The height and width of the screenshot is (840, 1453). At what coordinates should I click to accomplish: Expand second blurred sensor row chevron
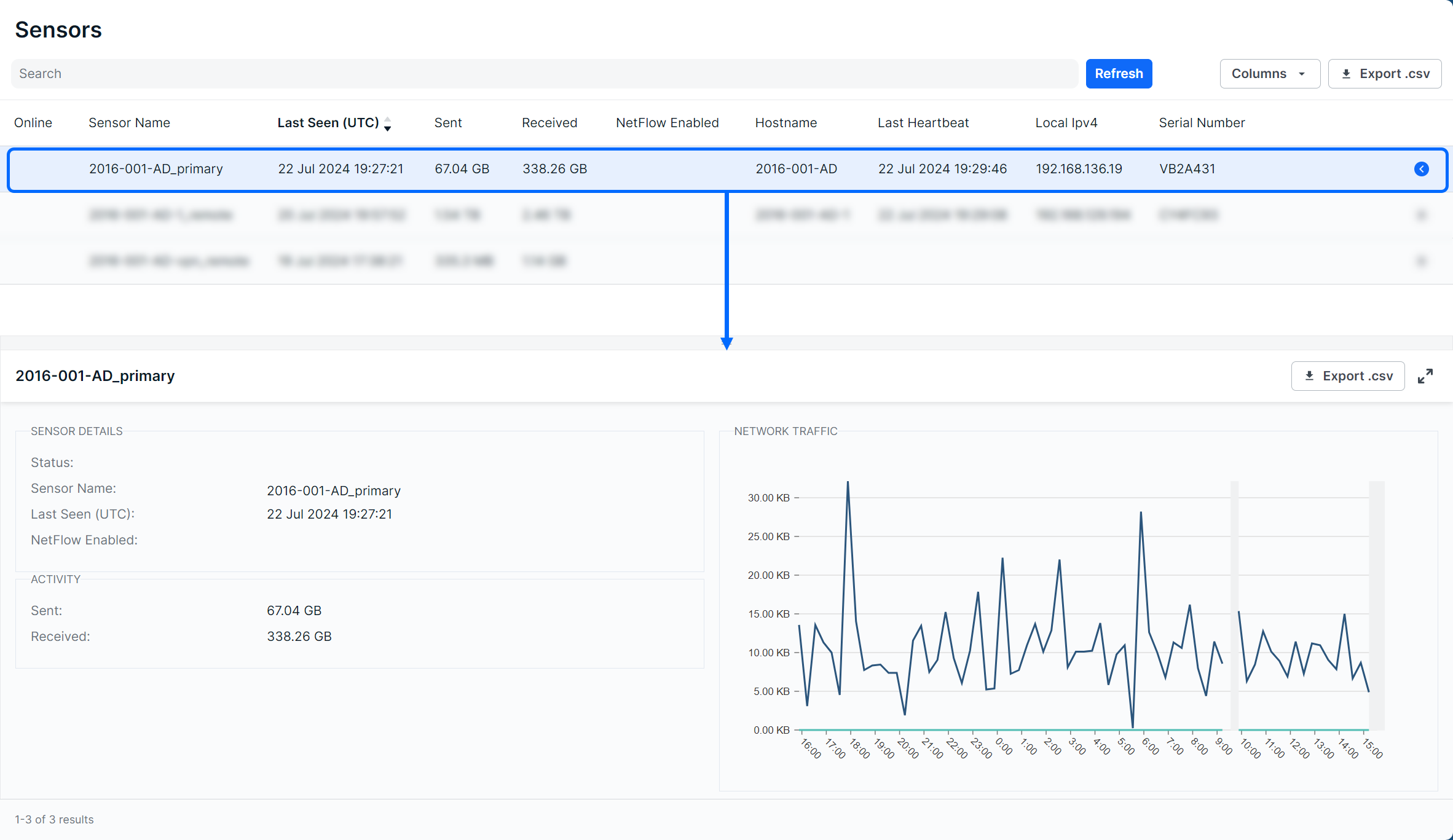click(1421, 215)
